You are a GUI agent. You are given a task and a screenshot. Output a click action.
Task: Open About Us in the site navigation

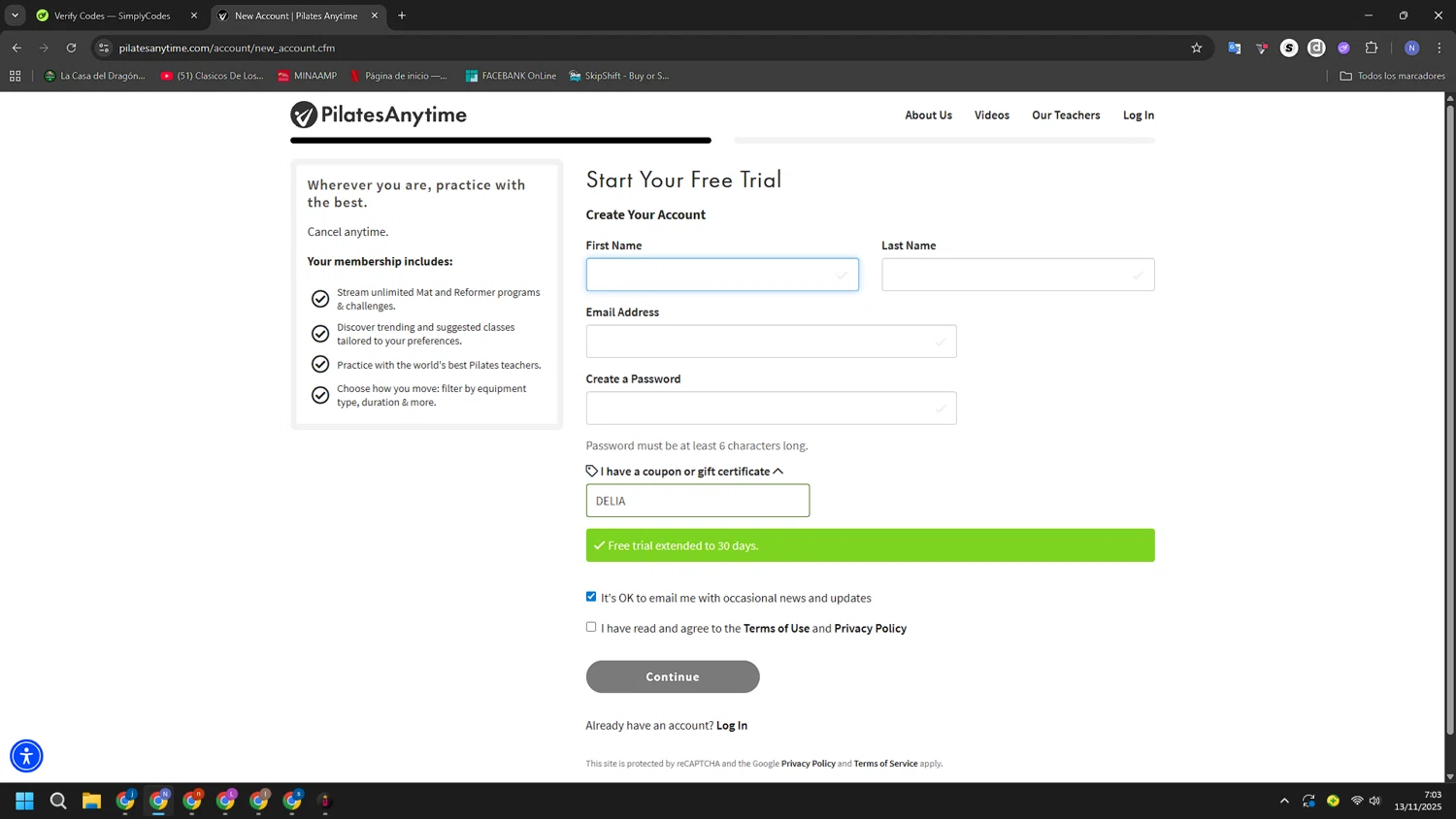(928, 115)
